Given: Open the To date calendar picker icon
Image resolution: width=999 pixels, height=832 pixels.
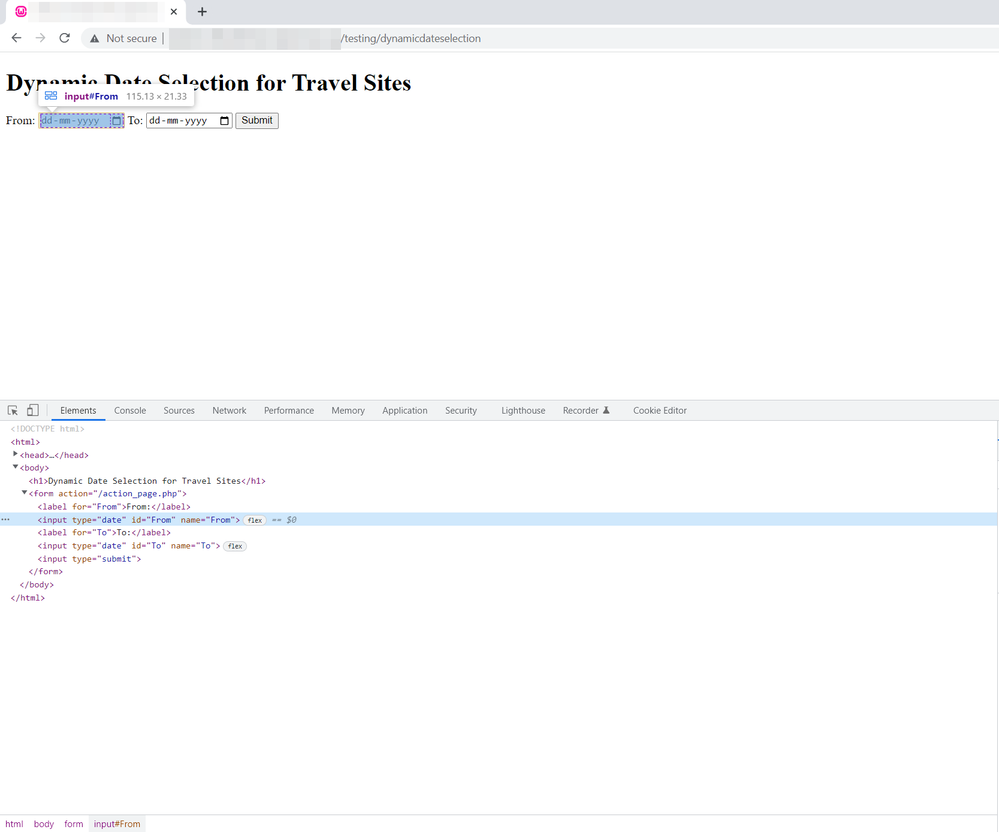Looking at the screenshot, I should [224, 121].
